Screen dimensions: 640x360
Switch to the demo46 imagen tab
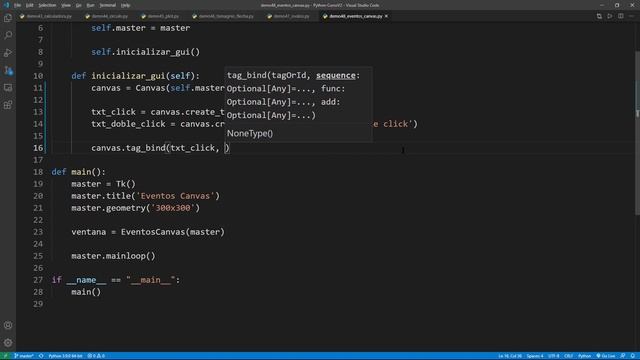(223, 16)
